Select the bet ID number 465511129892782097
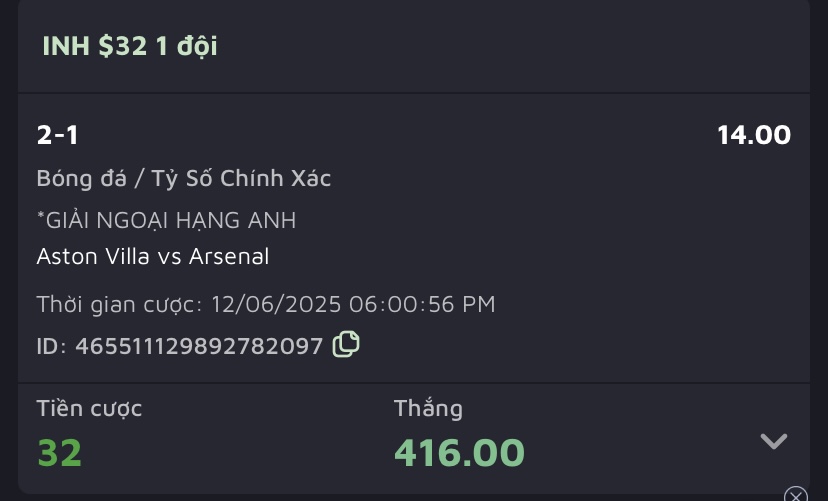This screenshot has height=501, width=828. [x=200, y=346]
